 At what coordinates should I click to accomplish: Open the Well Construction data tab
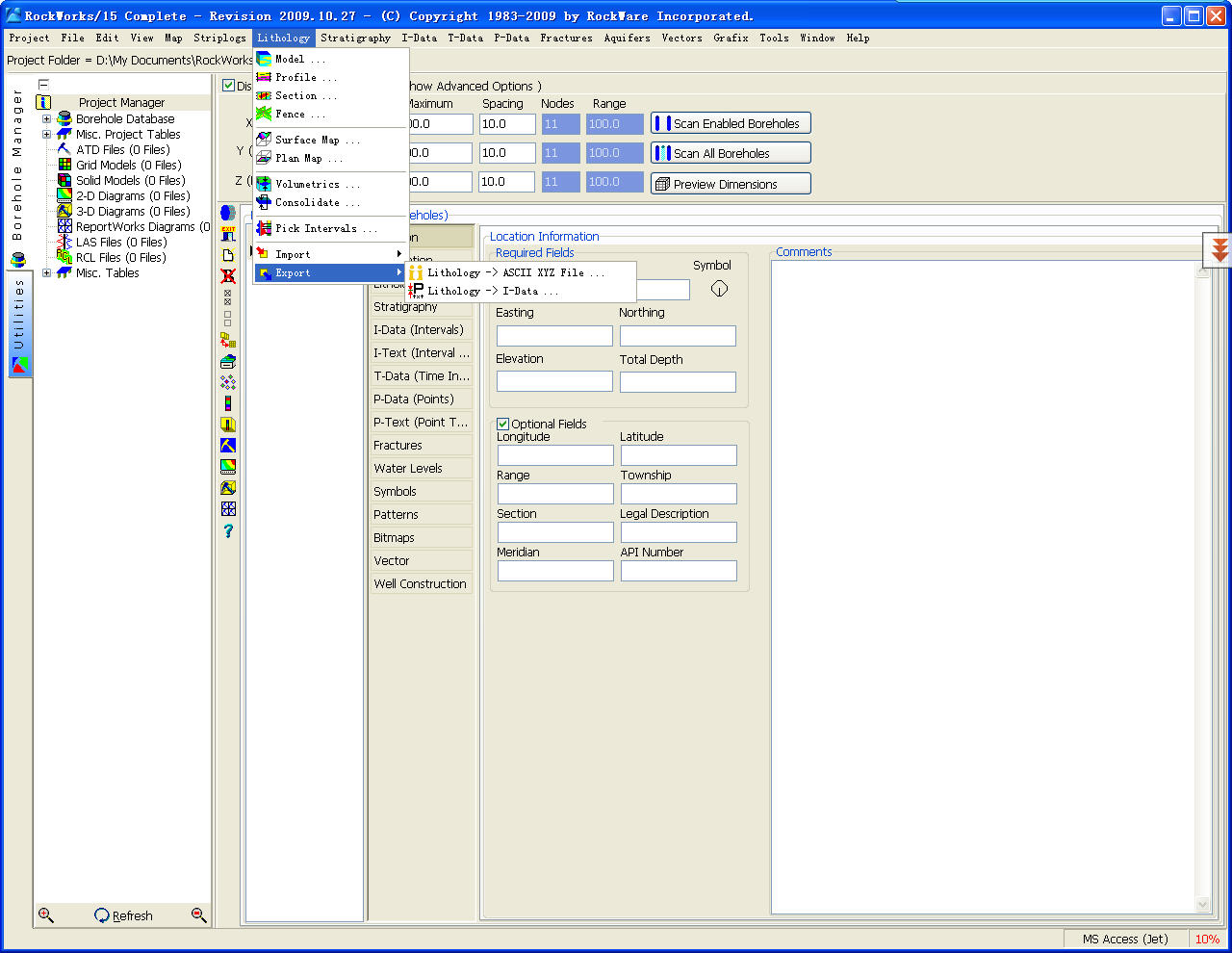pyautogui.click(x=422, y=584)
